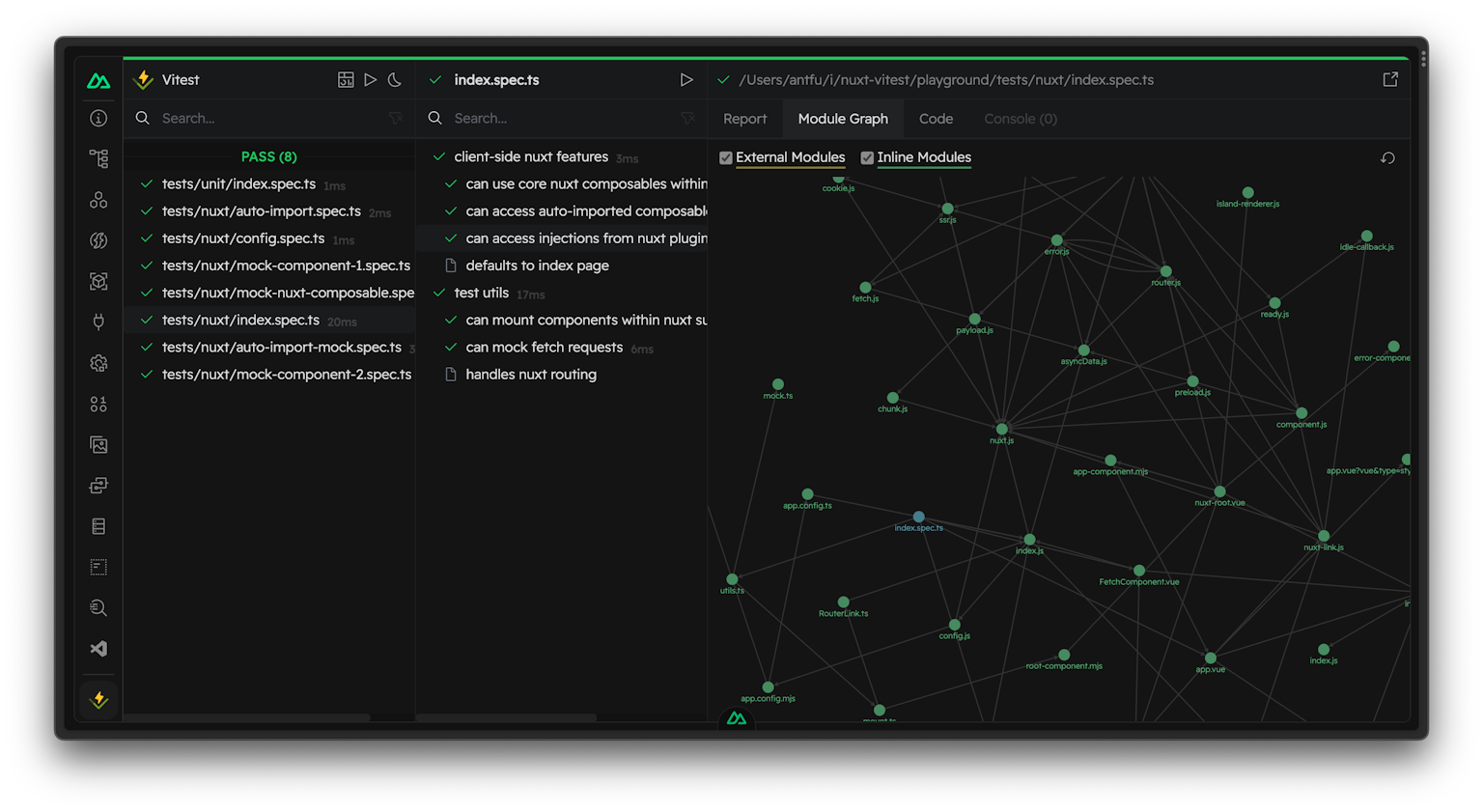
Task: Open the Terminals dashed-box icon
Action: pos(98,567)
